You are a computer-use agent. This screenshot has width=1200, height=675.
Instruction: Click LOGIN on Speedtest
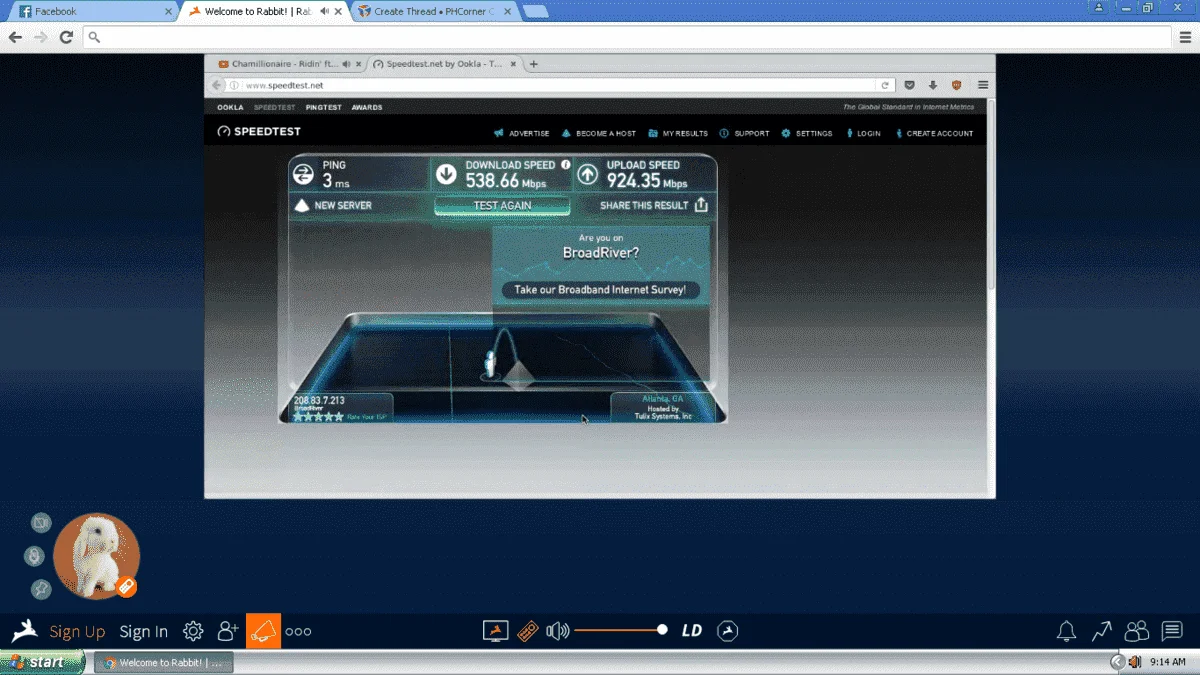point(863,133)
